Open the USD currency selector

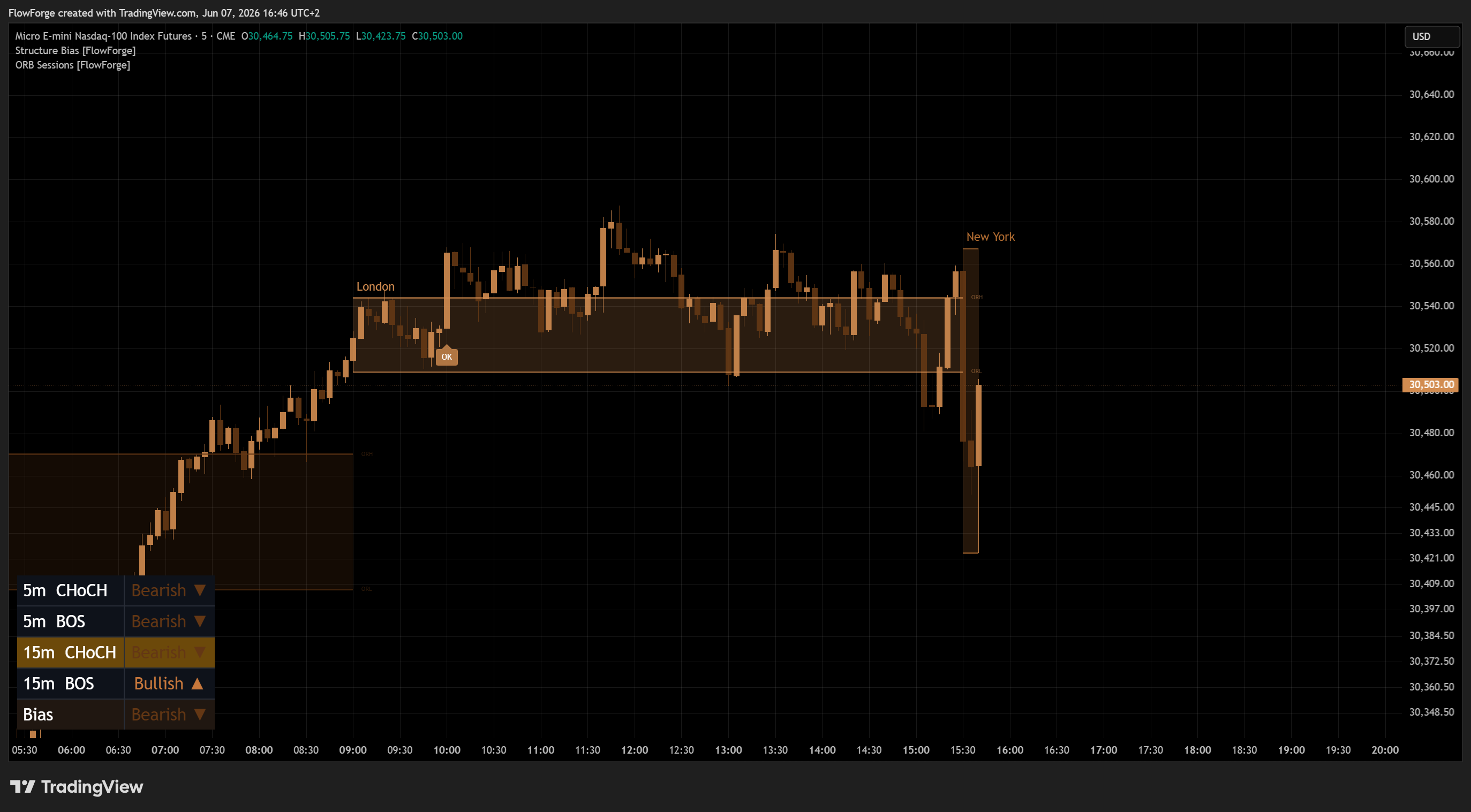click(x=1431, y=36)
